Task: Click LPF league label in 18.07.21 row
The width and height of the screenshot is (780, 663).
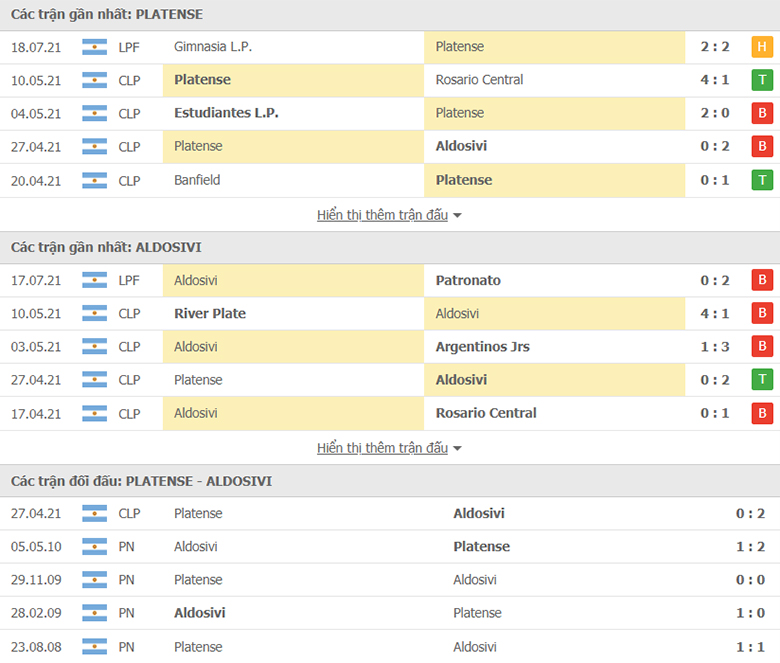Action: click(129, 47)
